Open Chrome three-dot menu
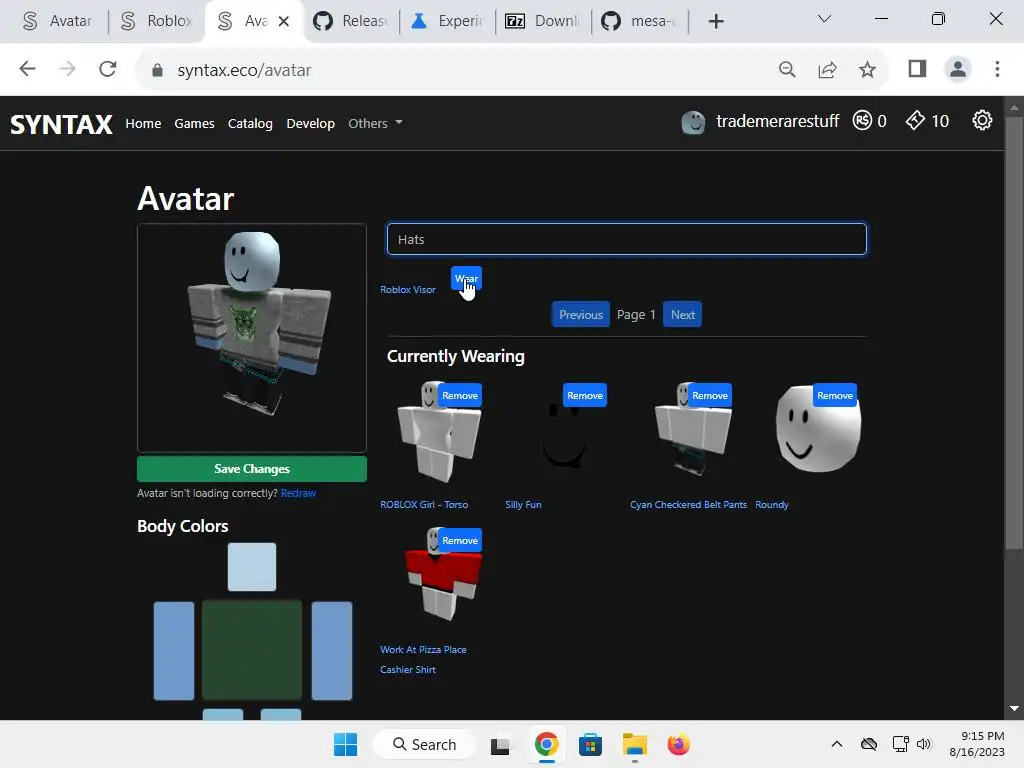The width and height of the screenshot is (1024, 768). 997,69
